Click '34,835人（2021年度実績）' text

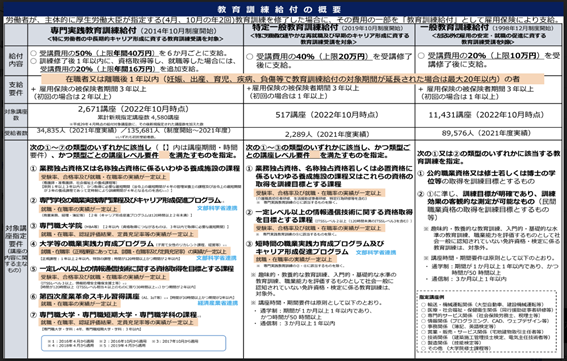[77, 131]
